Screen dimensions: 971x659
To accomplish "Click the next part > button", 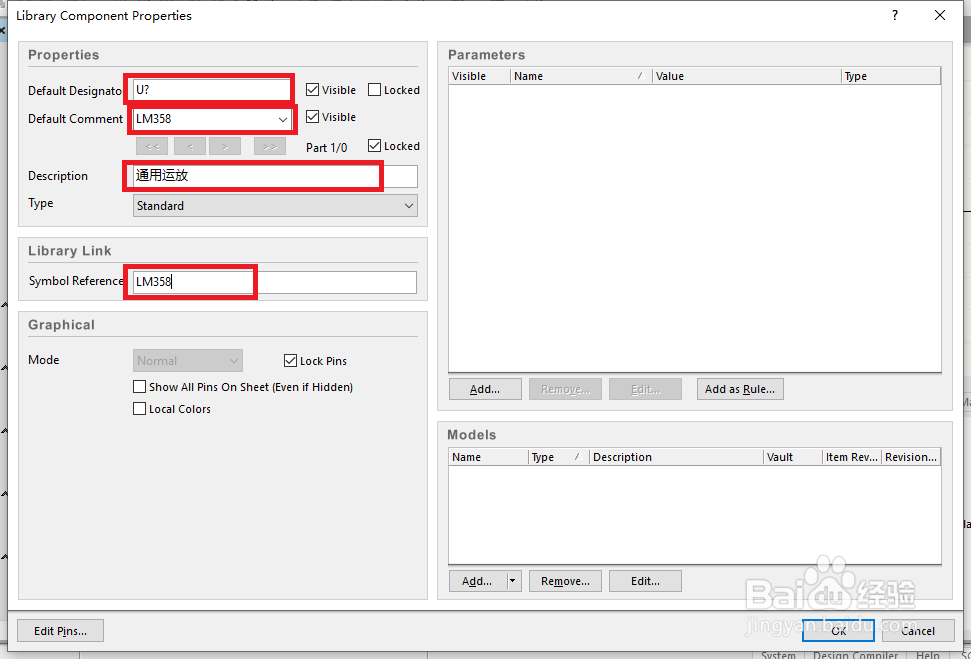I will 225,147.
